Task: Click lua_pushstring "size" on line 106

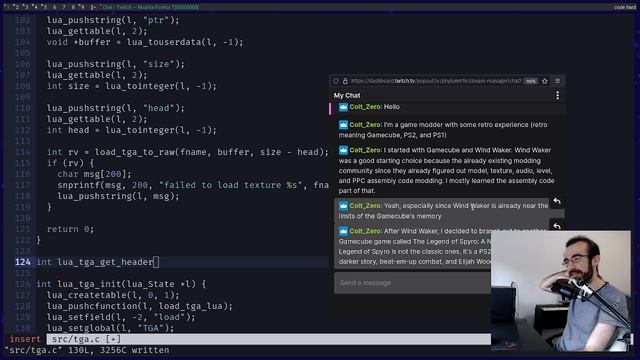Action: [x=116, y=64]
